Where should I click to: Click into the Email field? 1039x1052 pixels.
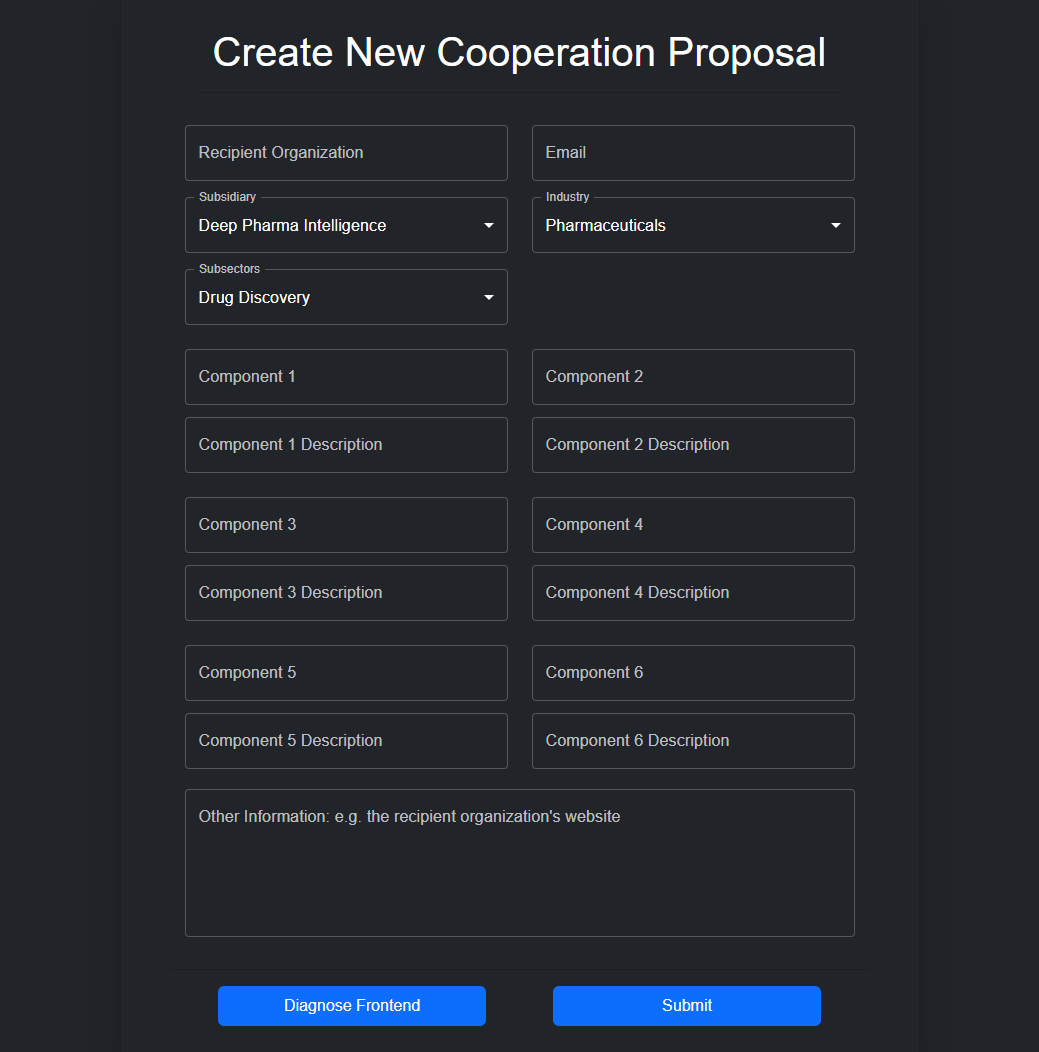pyautogui.click(x=693, y=153)
